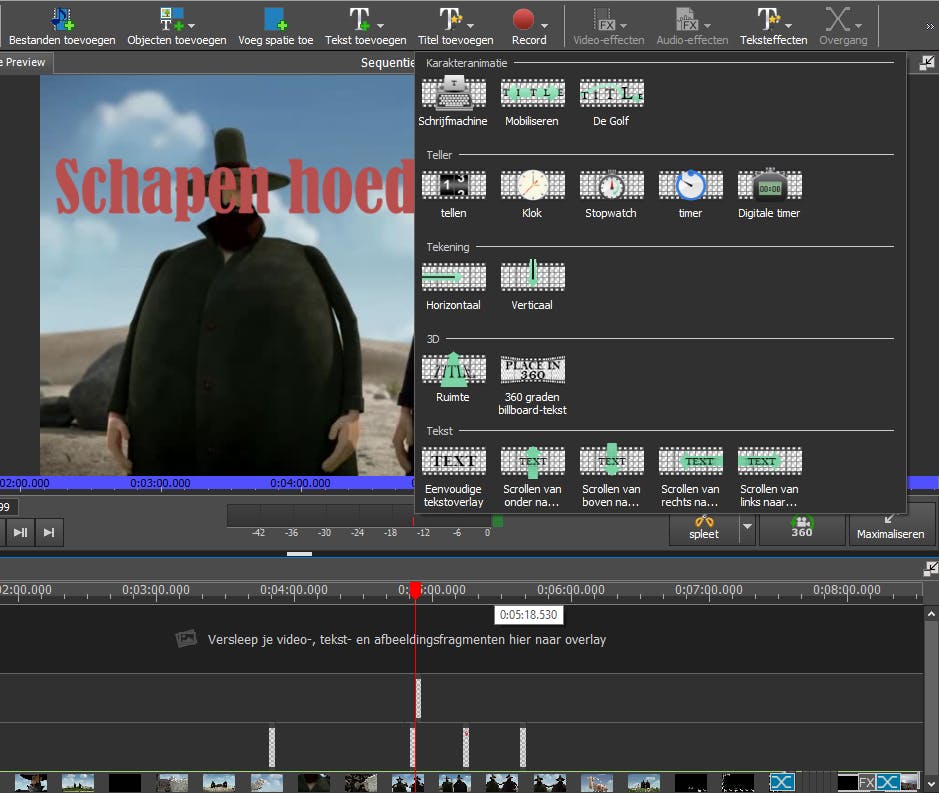Select 360 graden billboard-tekst

coord(532,385)
